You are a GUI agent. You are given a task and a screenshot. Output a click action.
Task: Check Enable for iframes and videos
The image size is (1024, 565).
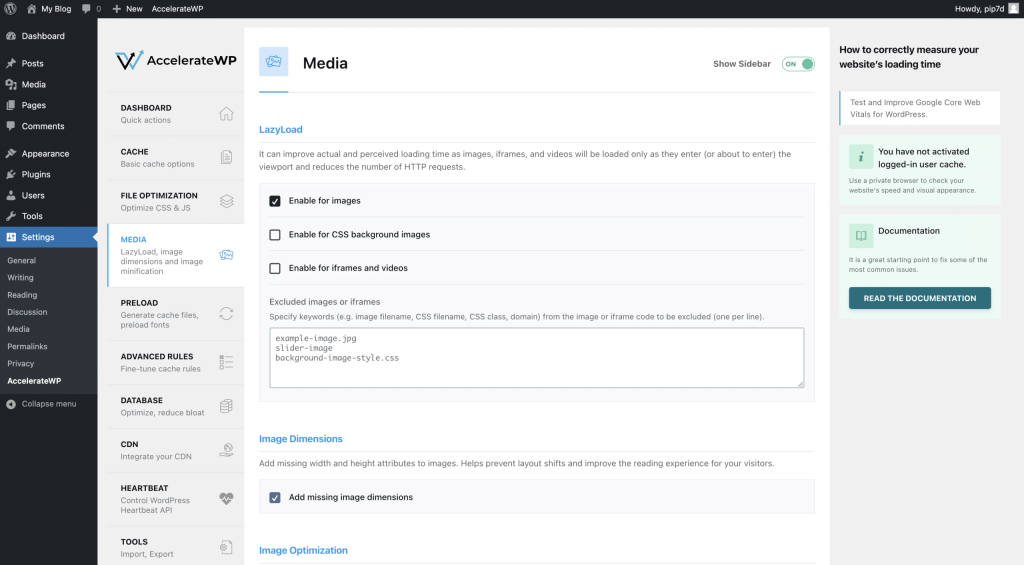click(x=275, y=268)
